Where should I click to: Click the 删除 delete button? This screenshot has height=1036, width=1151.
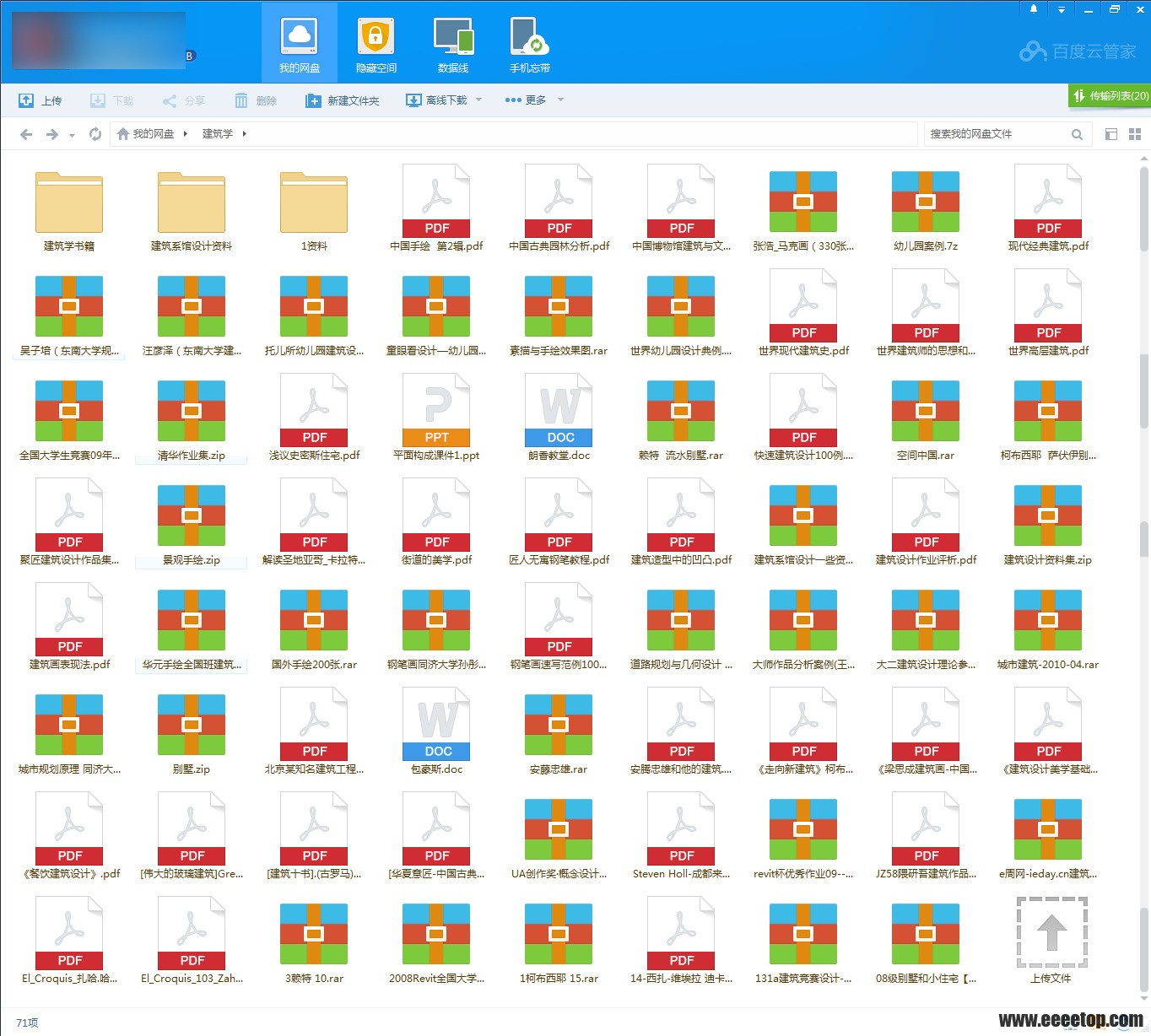coord(256,100)
